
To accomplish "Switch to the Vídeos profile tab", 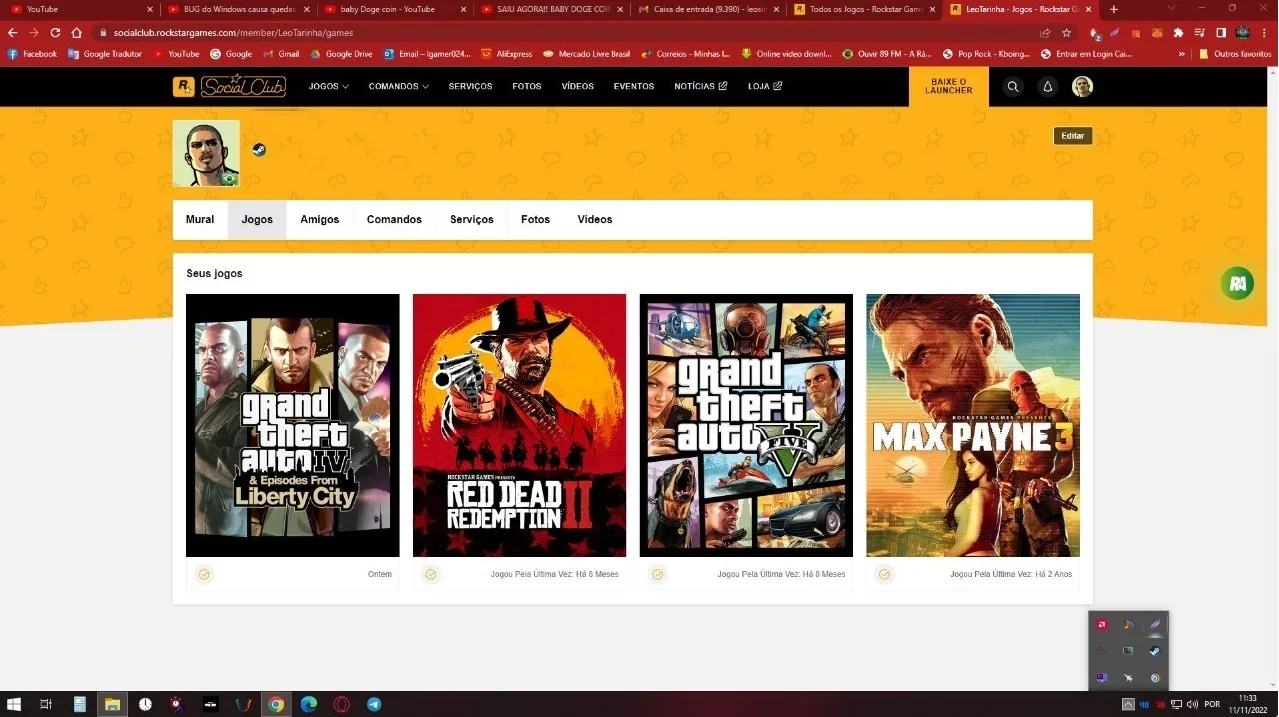I will pyautogui.click(x=595, y=220).
